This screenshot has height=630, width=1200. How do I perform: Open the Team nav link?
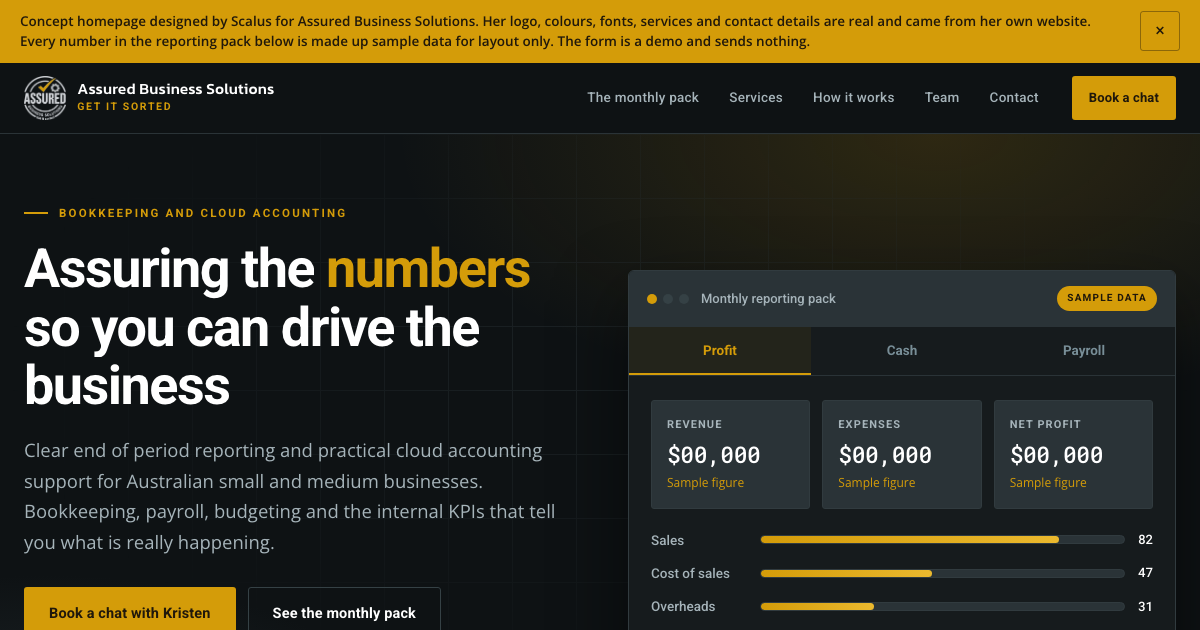point(942,98)
